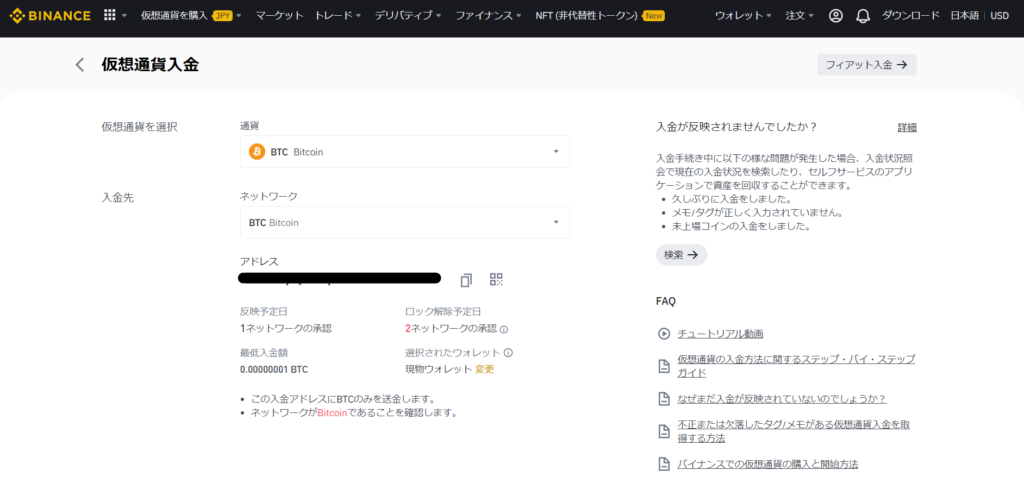Viewport: 1024px width, 483px height.
Task: Click the 0.00000001 BTC minimum deposit value
Action: (x=274, y=369)
